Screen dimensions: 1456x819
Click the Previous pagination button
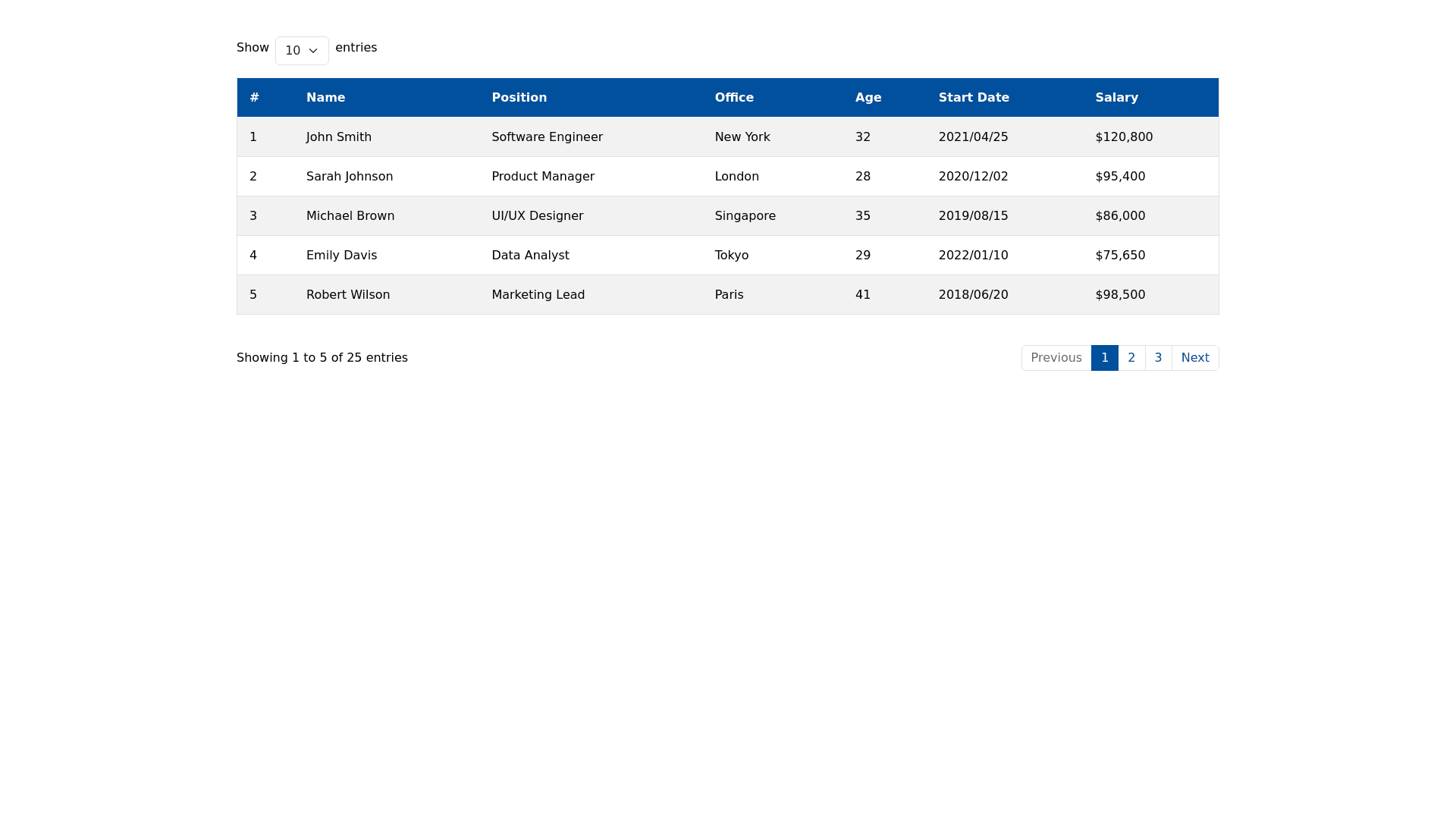point(1056,358)
